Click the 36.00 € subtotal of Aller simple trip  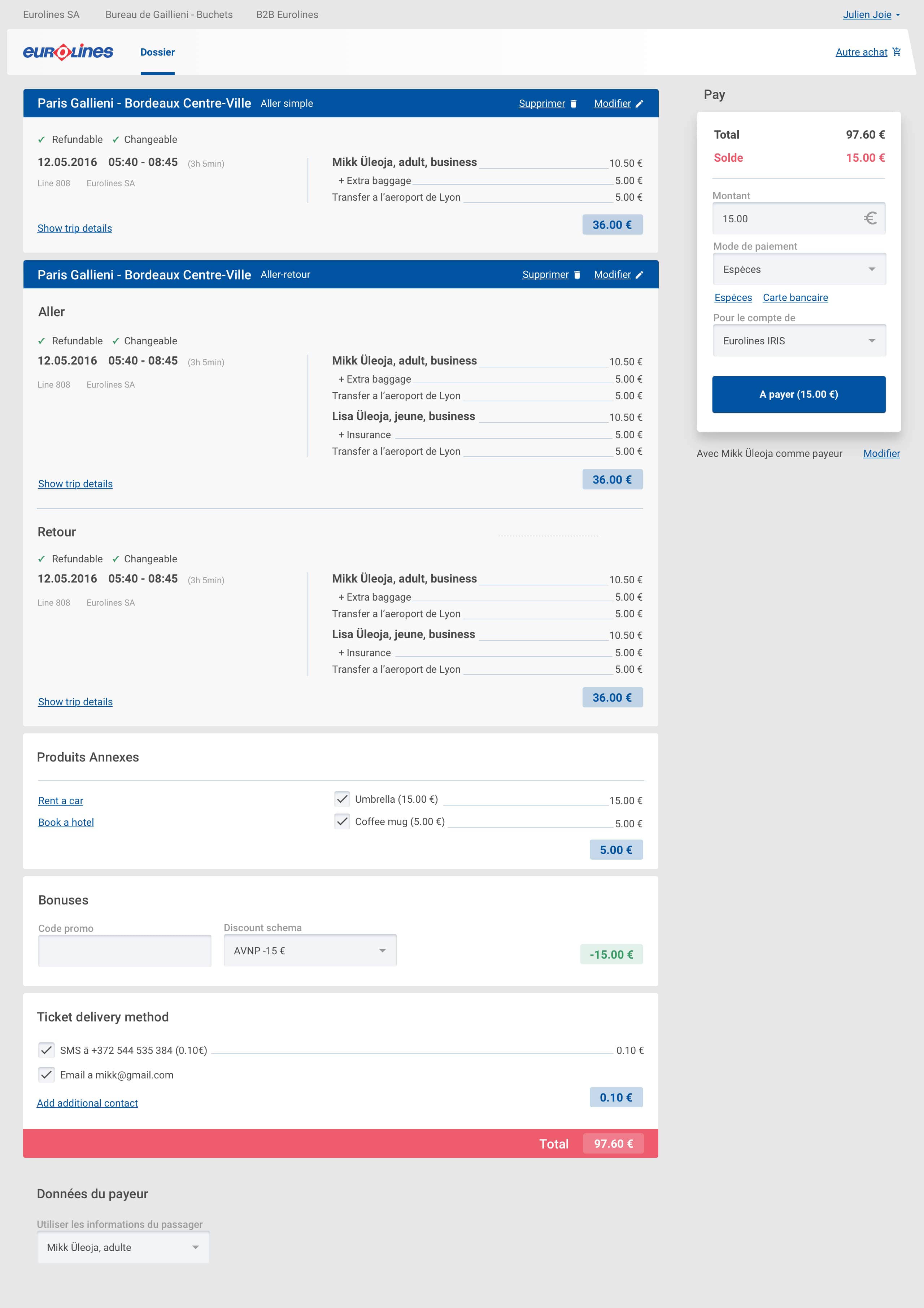click(613, 224)
